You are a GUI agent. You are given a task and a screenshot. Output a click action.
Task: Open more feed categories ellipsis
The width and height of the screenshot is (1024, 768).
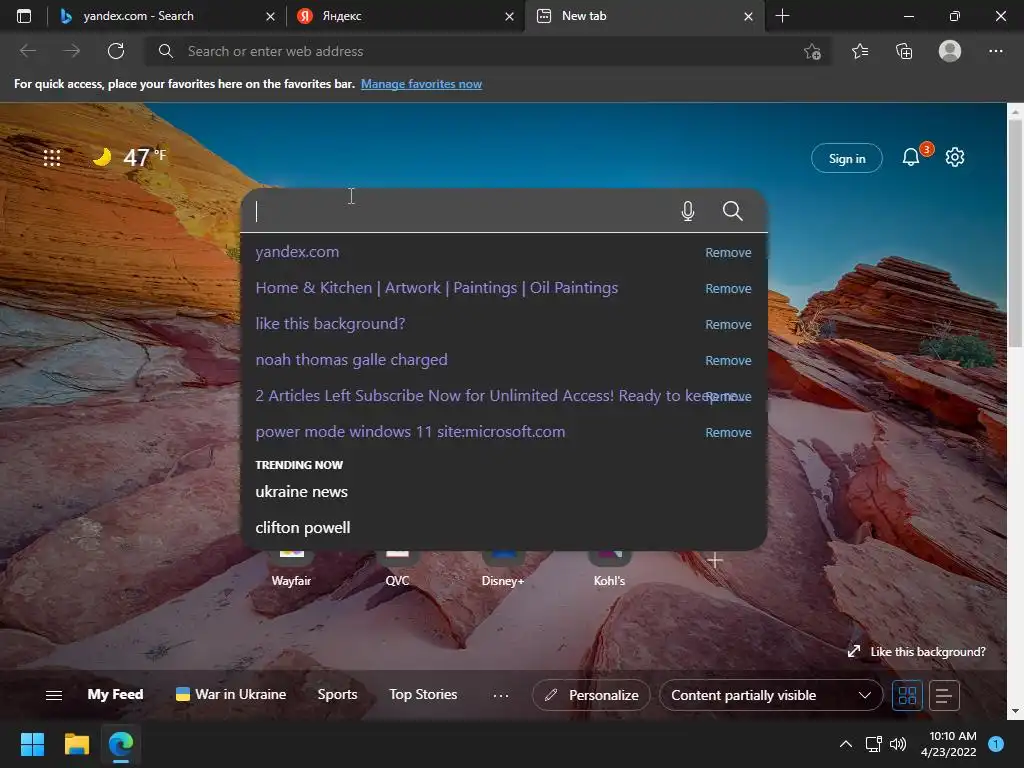click(x=501, y=696)
